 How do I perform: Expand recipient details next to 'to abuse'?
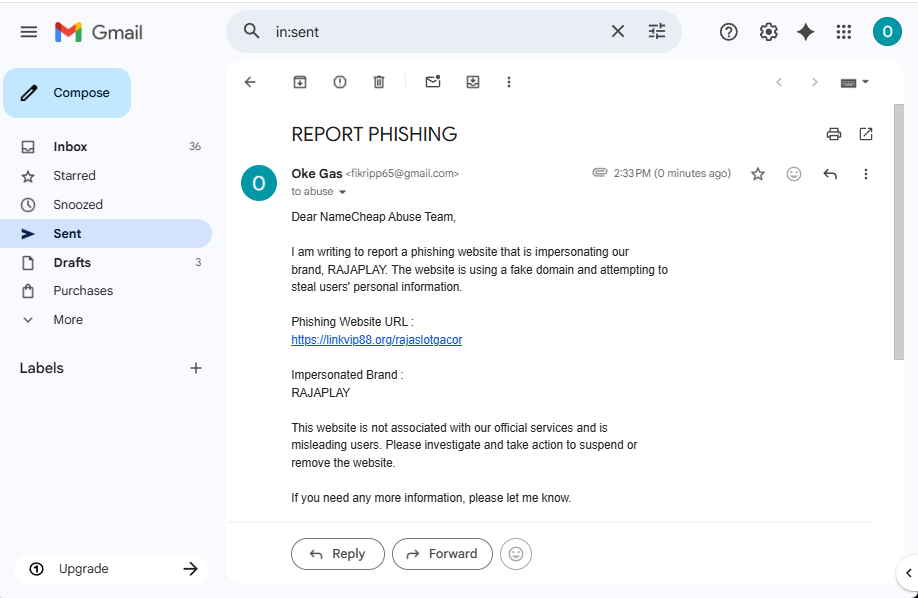pyautogui.click(x=342, y=192)
